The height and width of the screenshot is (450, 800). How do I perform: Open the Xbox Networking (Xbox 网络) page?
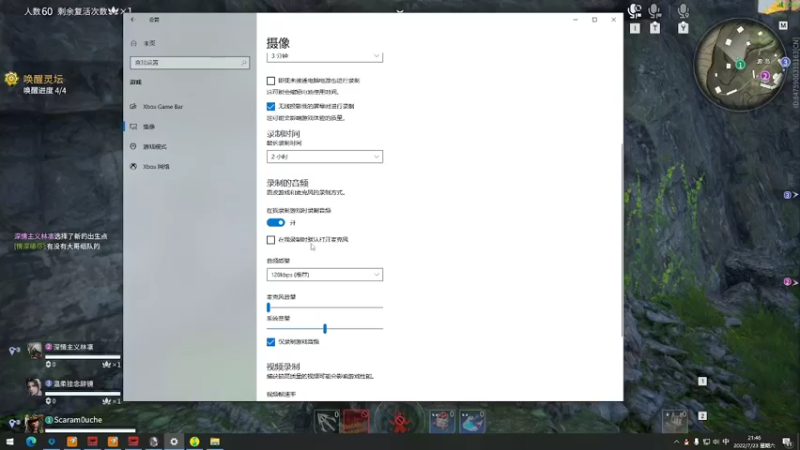pyautogui.click(x=156, y=166)
